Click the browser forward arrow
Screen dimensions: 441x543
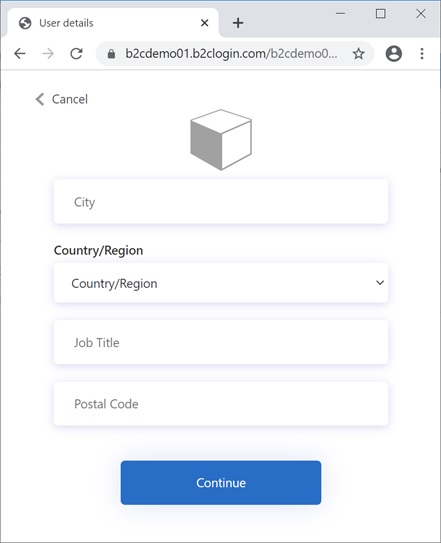48,54
